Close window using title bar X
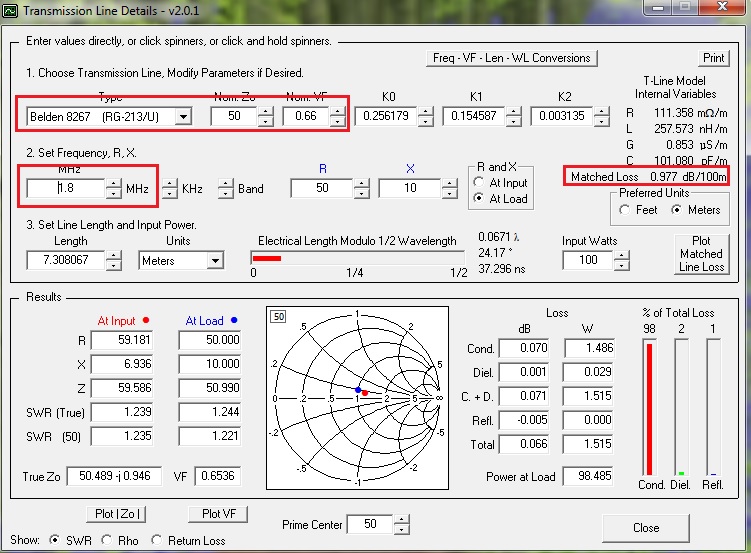The image size is (751, 553). point(723,7)
